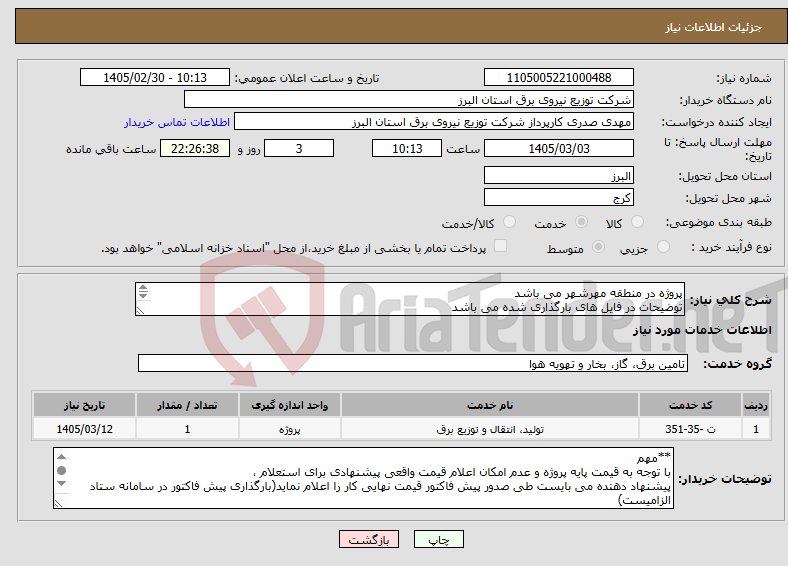Click the deadline hour 10:13 field
Image resolution: width=788 pixels, height=566 pixels.
pyautogui.click(x=407, y=148)
